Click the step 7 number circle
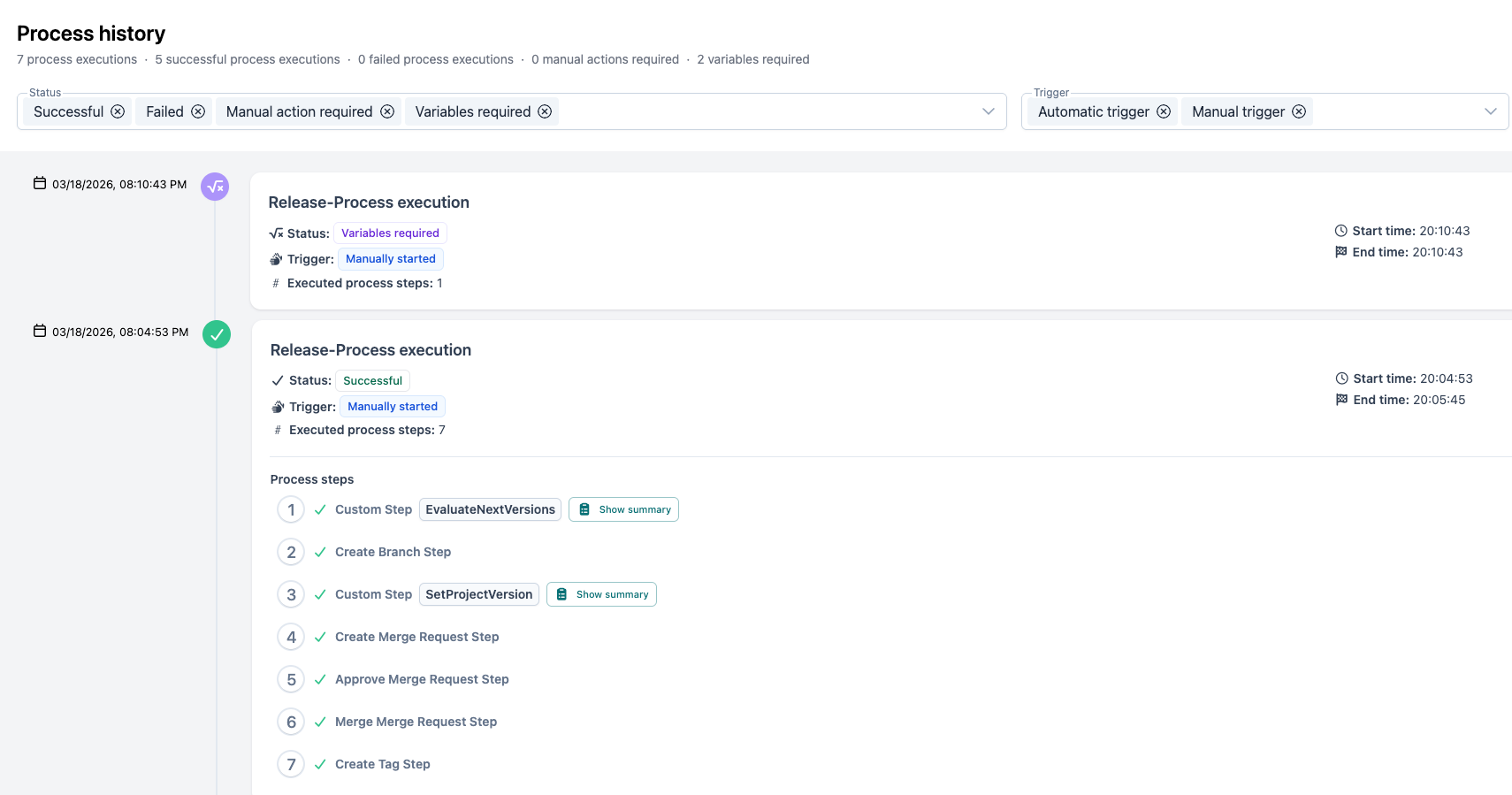This screenshot has width=1512, height=795. (x=291, y=764)
